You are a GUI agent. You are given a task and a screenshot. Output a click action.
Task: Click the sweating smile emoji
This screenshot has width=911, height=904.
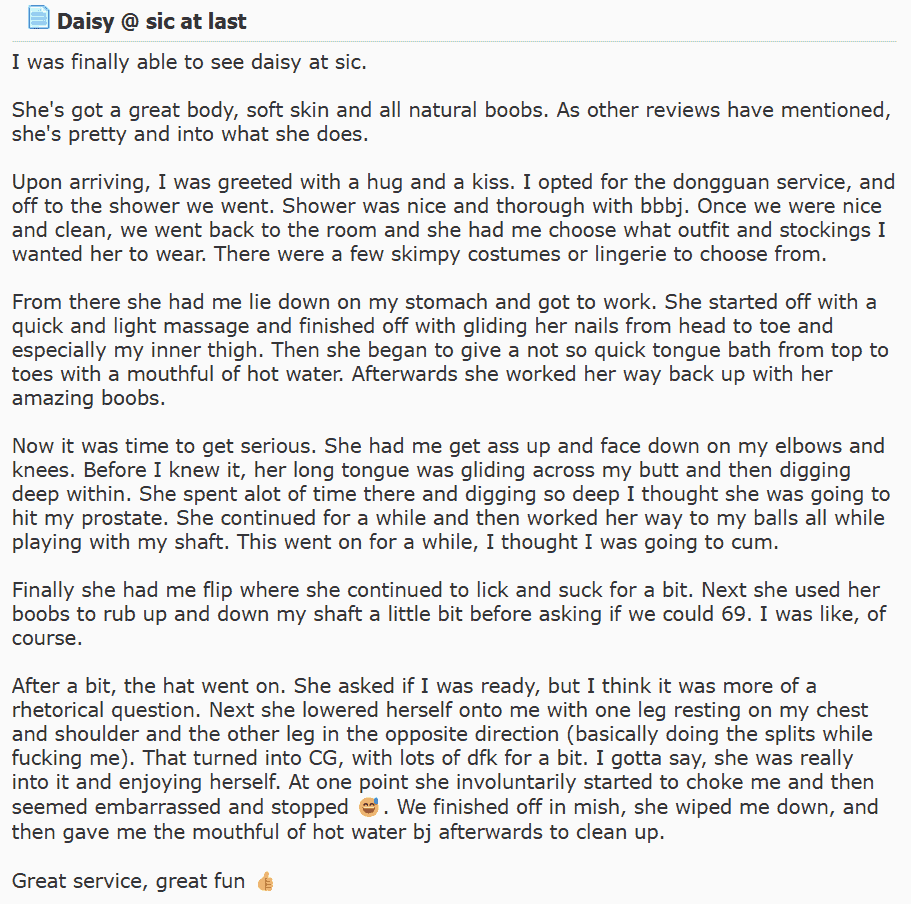coord(369,807)
